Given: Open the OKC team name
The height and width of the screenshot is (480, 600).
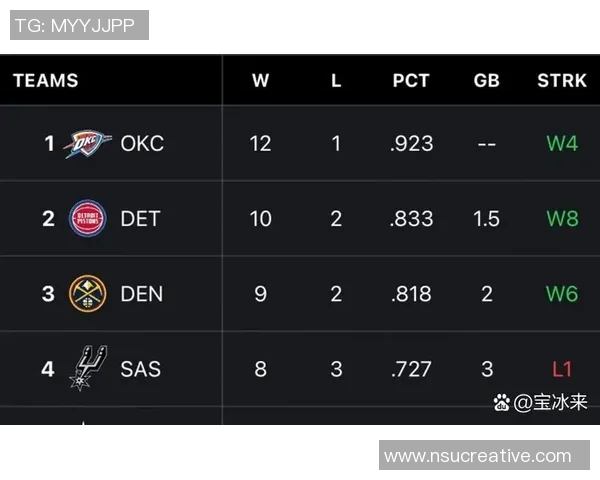Looking at the screenshot, I should (x=142, y=144).
